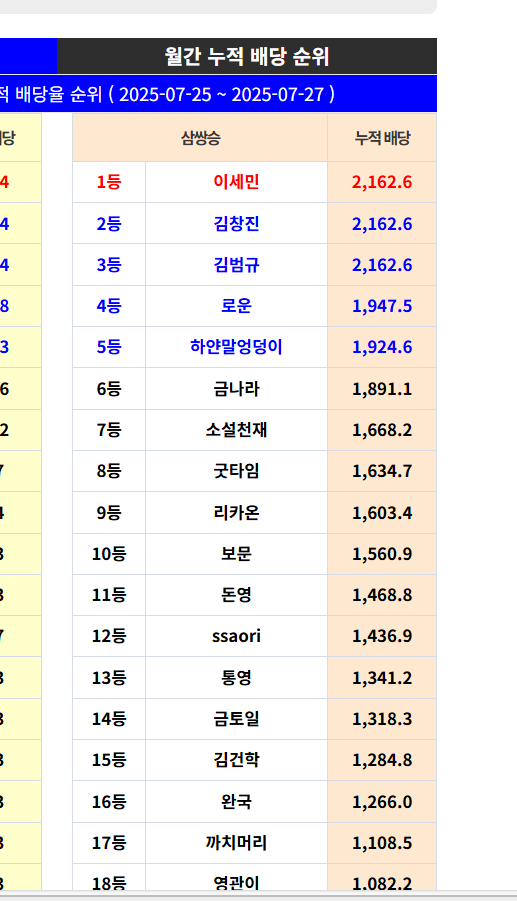Open user 리카온 ranked 9등
This screenshot has width=517, height=901.
coord(236,513)
